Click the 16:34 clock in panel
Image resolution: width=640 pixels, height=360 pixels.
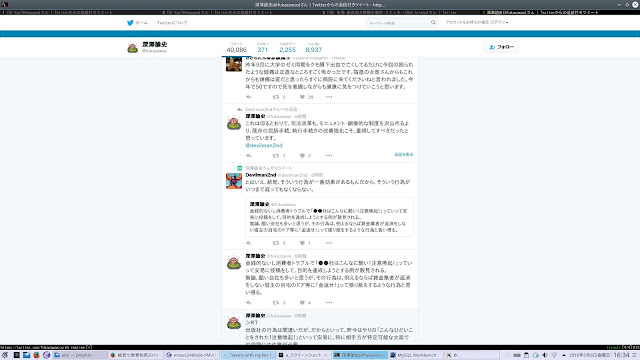[x=621, y=355]
